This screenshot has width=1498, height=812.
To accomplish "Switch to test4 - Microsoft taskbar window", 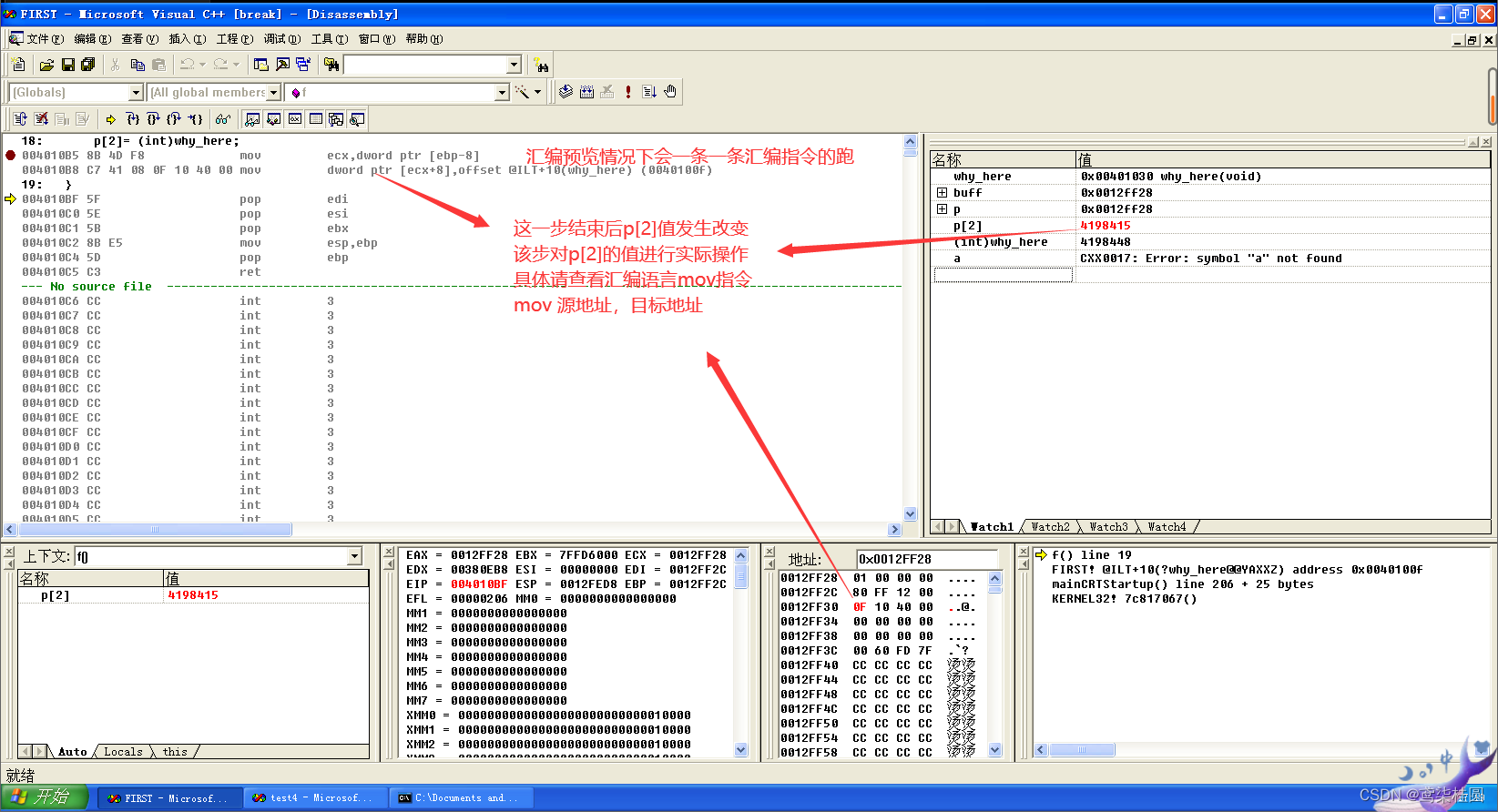I will point(314,798).
